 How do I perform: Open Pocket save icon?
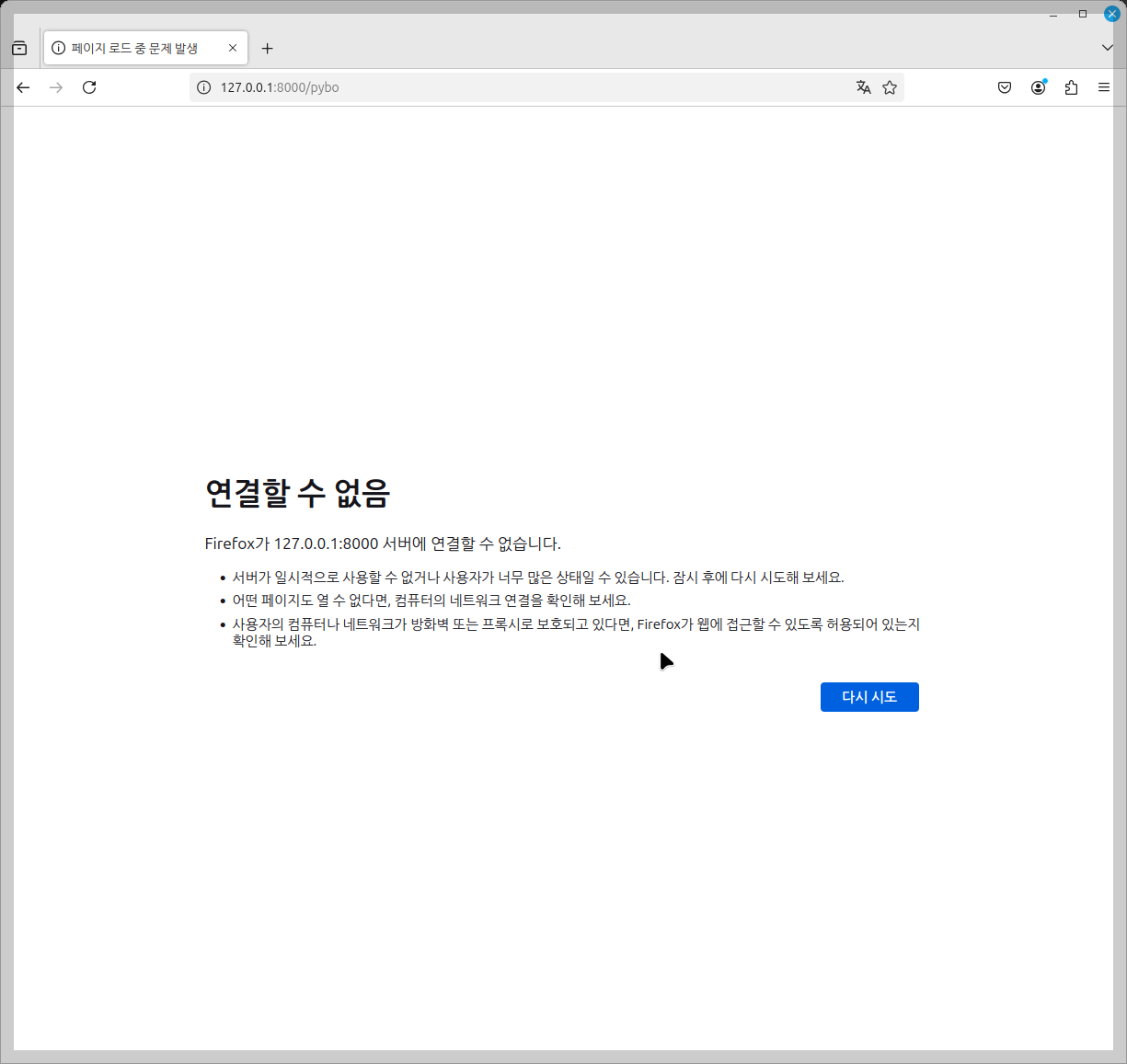(x=1005, y=87)
